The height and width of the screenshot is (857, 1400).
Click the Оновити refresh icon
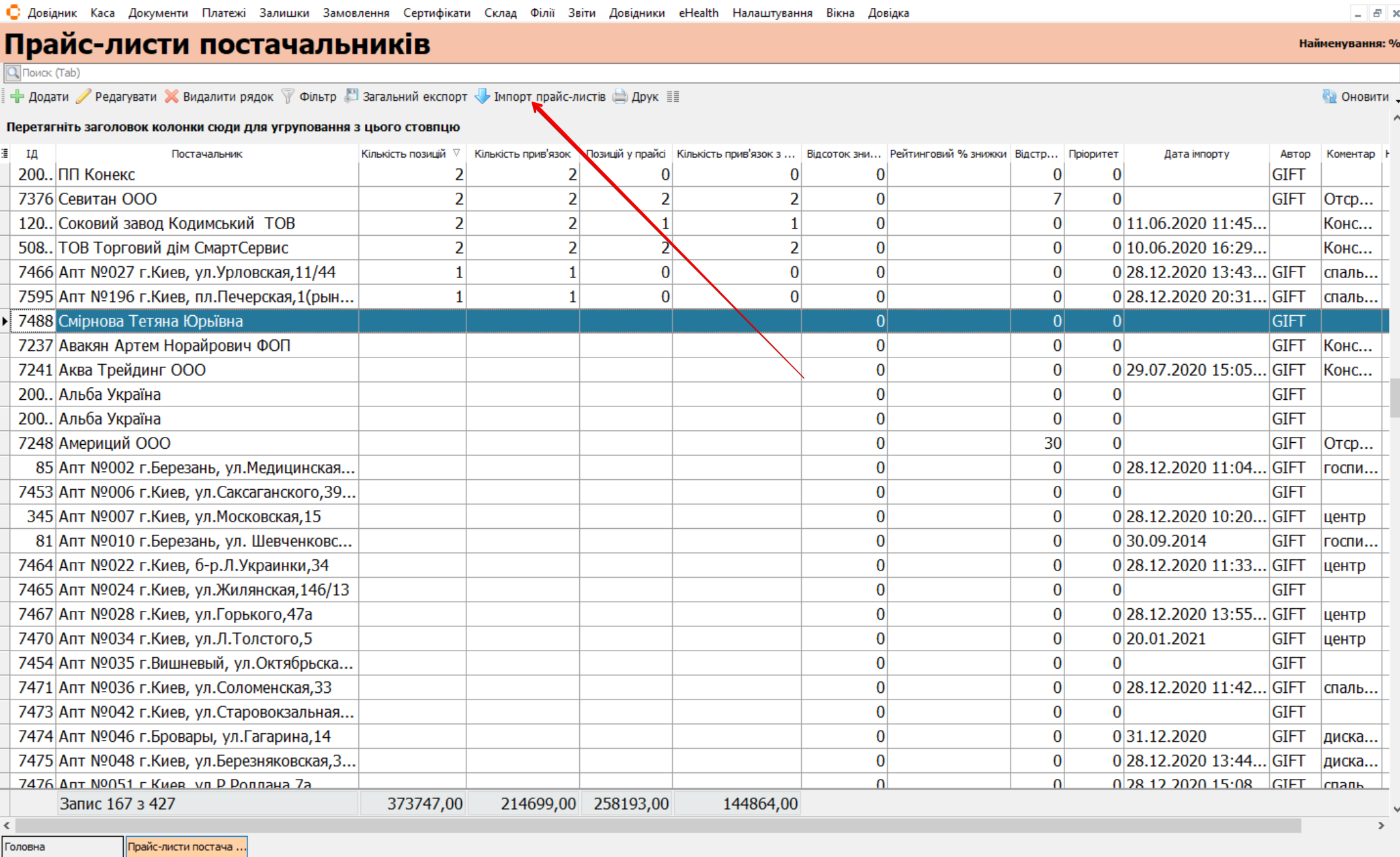[x=1329, y=97]
